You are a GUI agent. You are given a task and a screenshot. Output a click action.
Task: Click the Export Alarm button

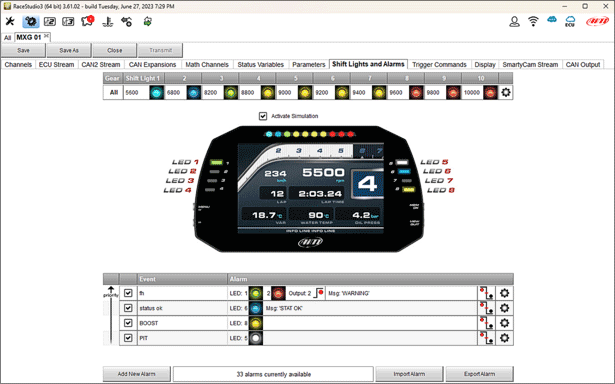pyautogui.click(x=479, y=374)
